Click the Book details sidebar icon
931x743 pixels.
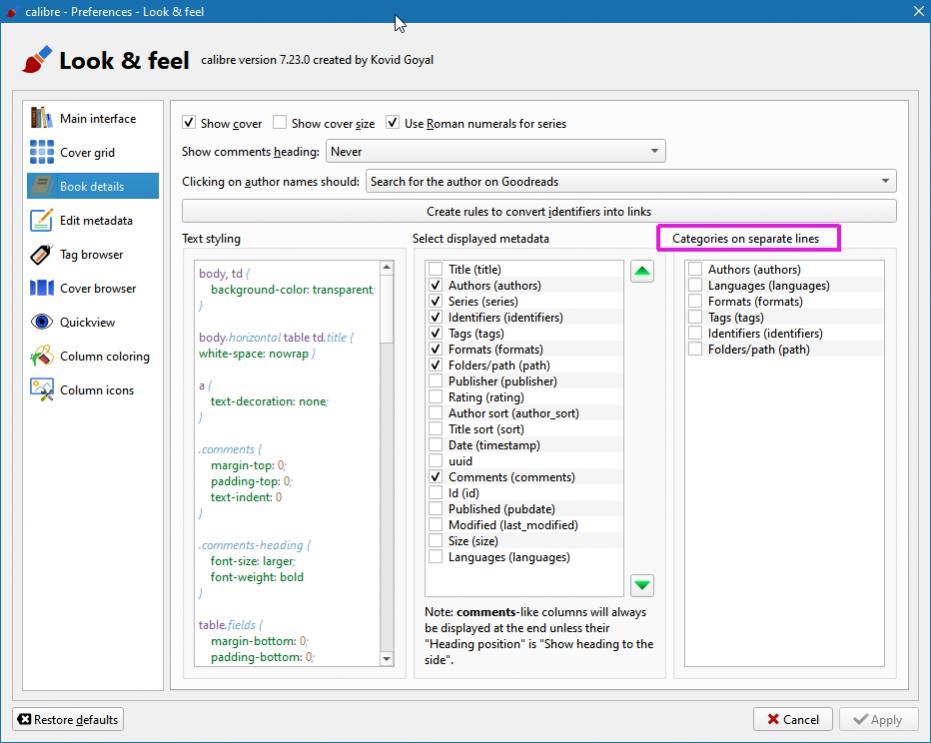coord(41,186)
